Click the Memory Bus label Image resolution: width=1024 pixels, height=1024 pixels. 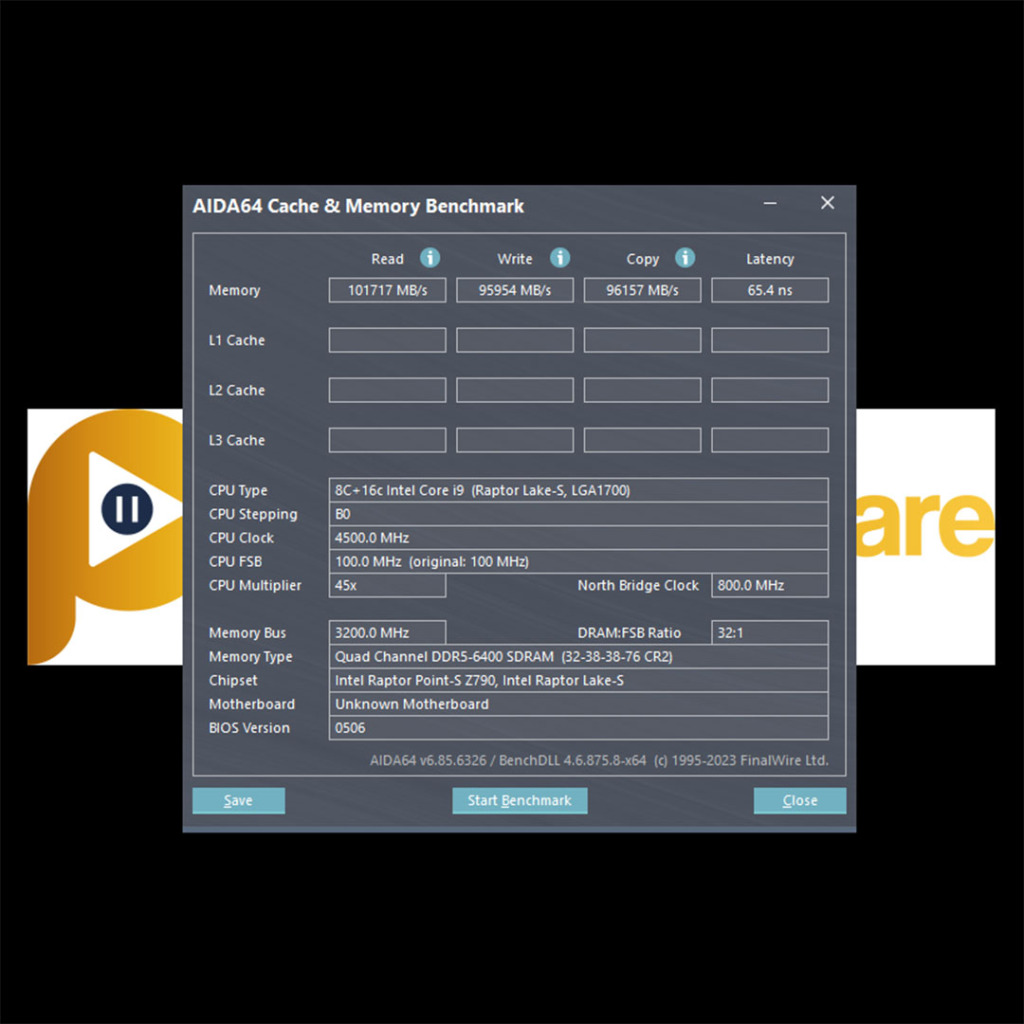pyautogui.click(x=247, y=633)
